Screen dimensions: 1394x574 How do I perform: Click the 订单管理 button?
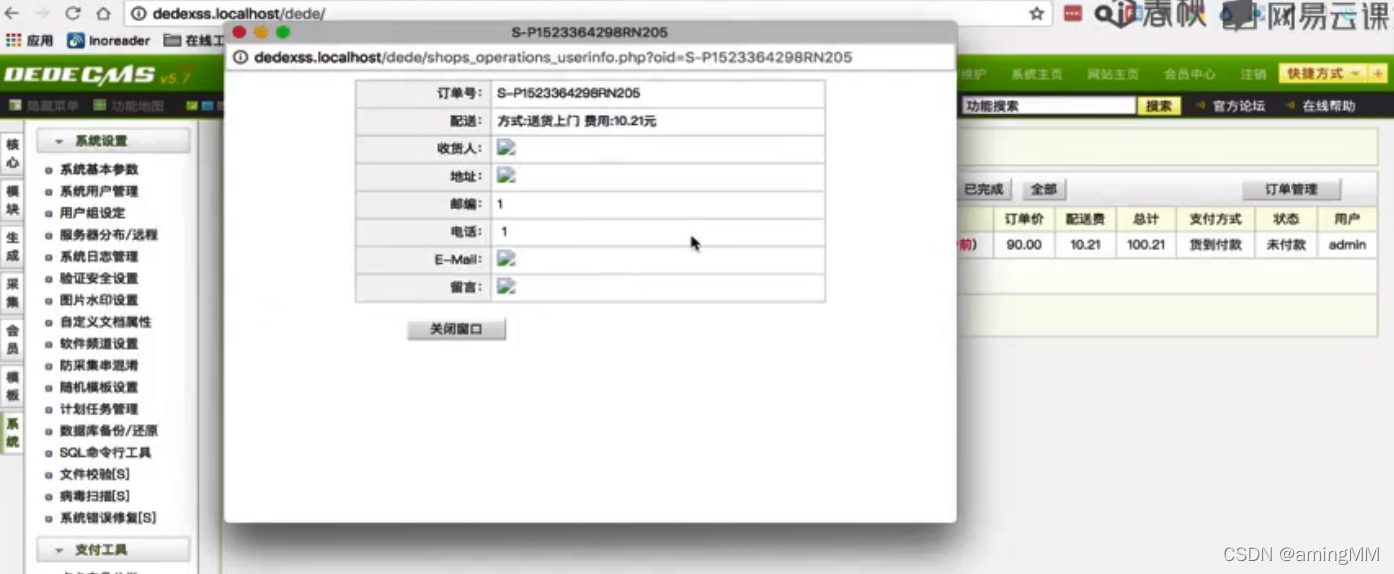click(1291, 189)
